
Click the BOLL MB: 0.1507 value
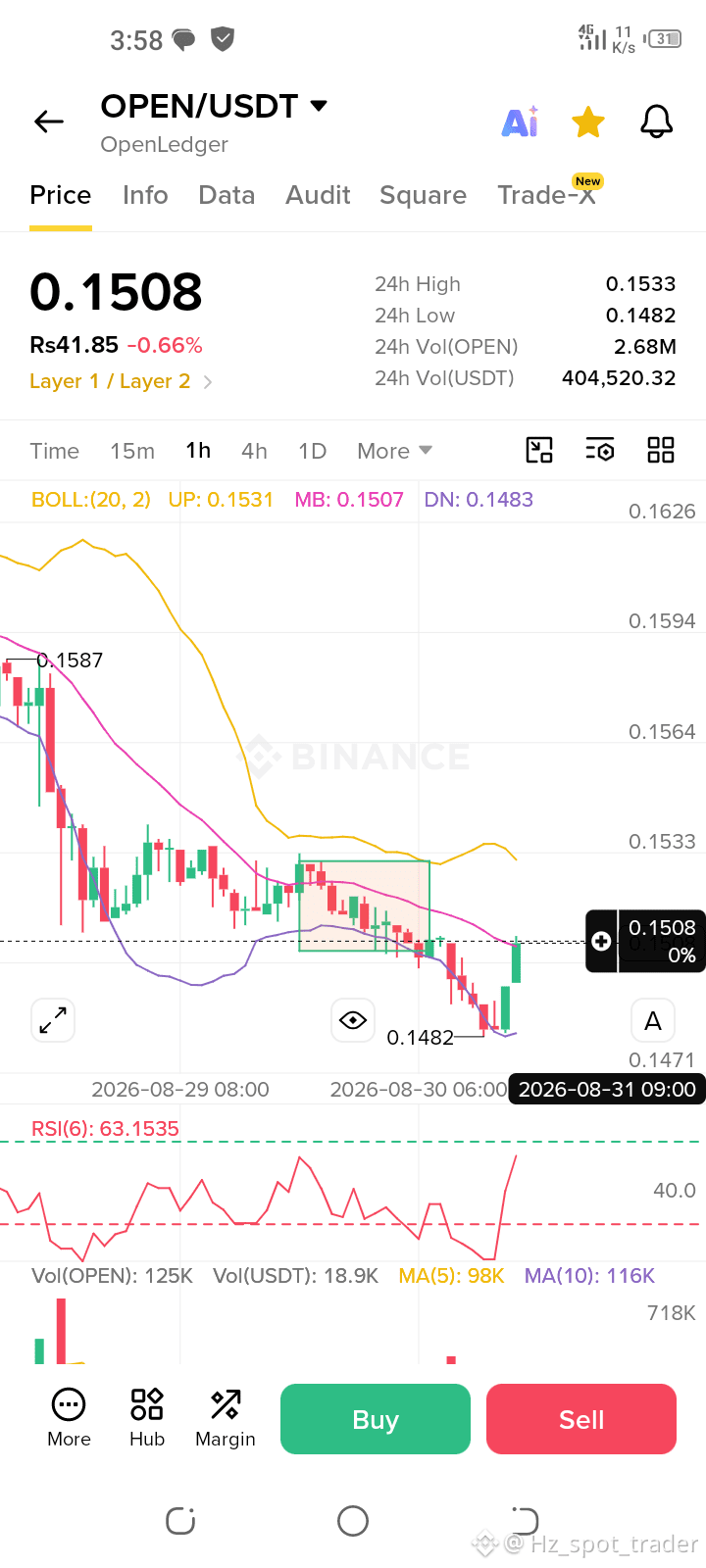point(349,500)
